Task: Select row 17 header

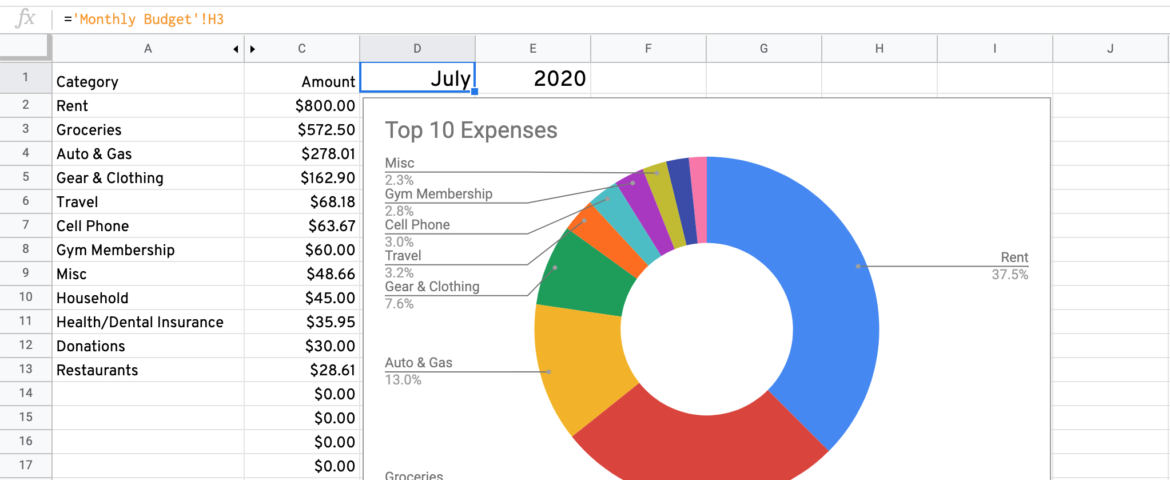Action: point(26,466)
